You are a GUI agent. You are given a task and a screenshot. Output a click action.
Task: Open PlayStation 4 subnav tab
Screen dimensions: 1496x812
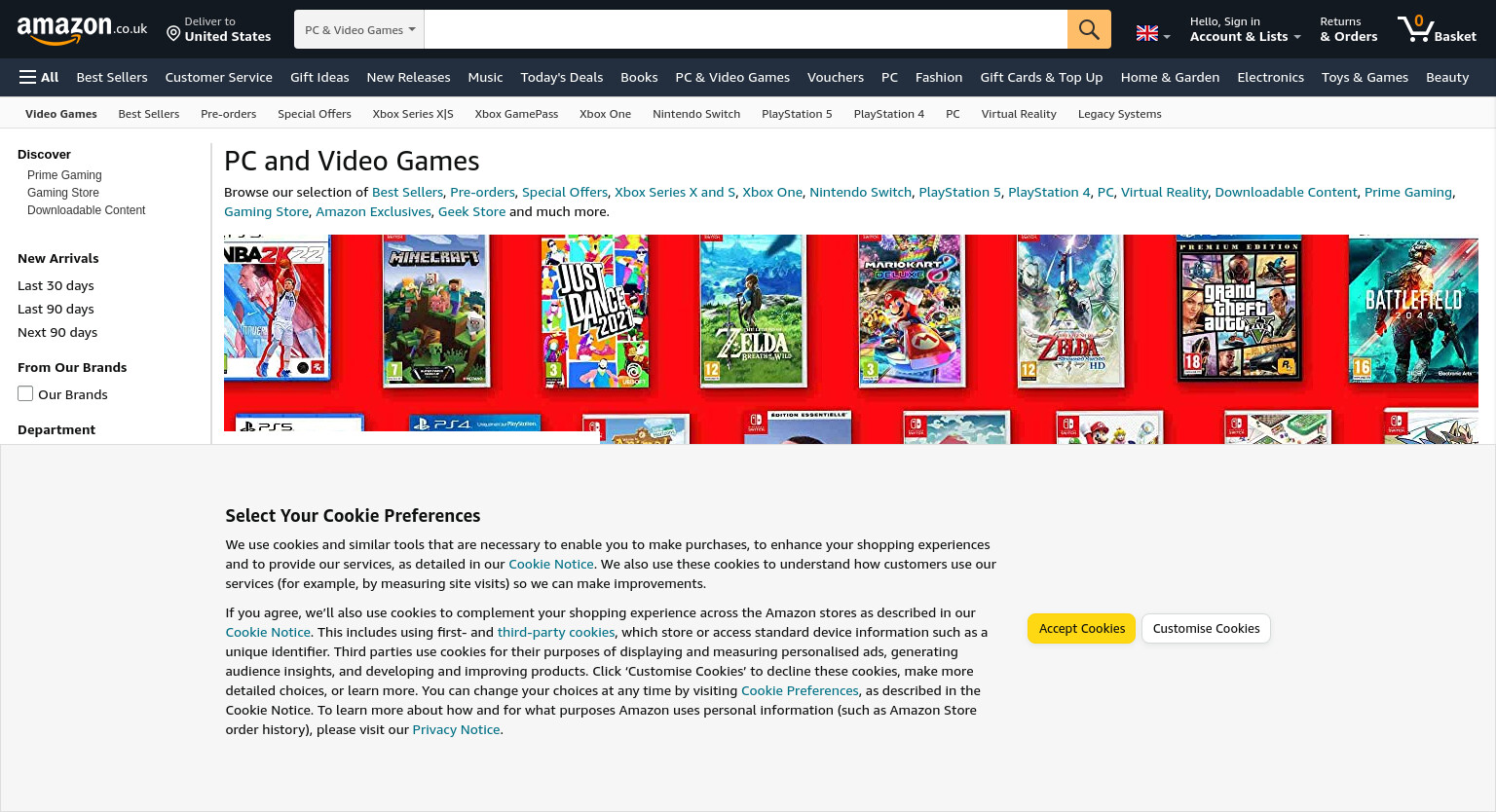(x=888, y=114)
